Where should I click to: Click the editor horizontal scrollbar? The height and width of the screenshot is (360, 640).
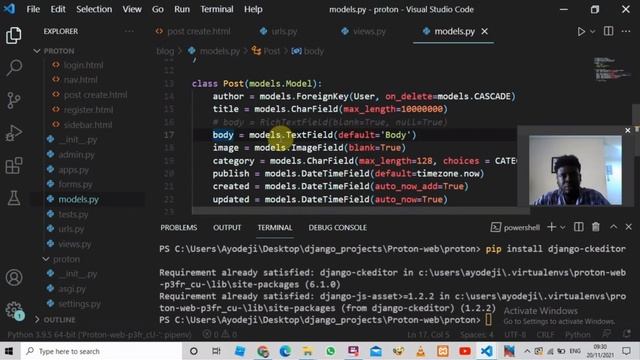tap(361, 211)
